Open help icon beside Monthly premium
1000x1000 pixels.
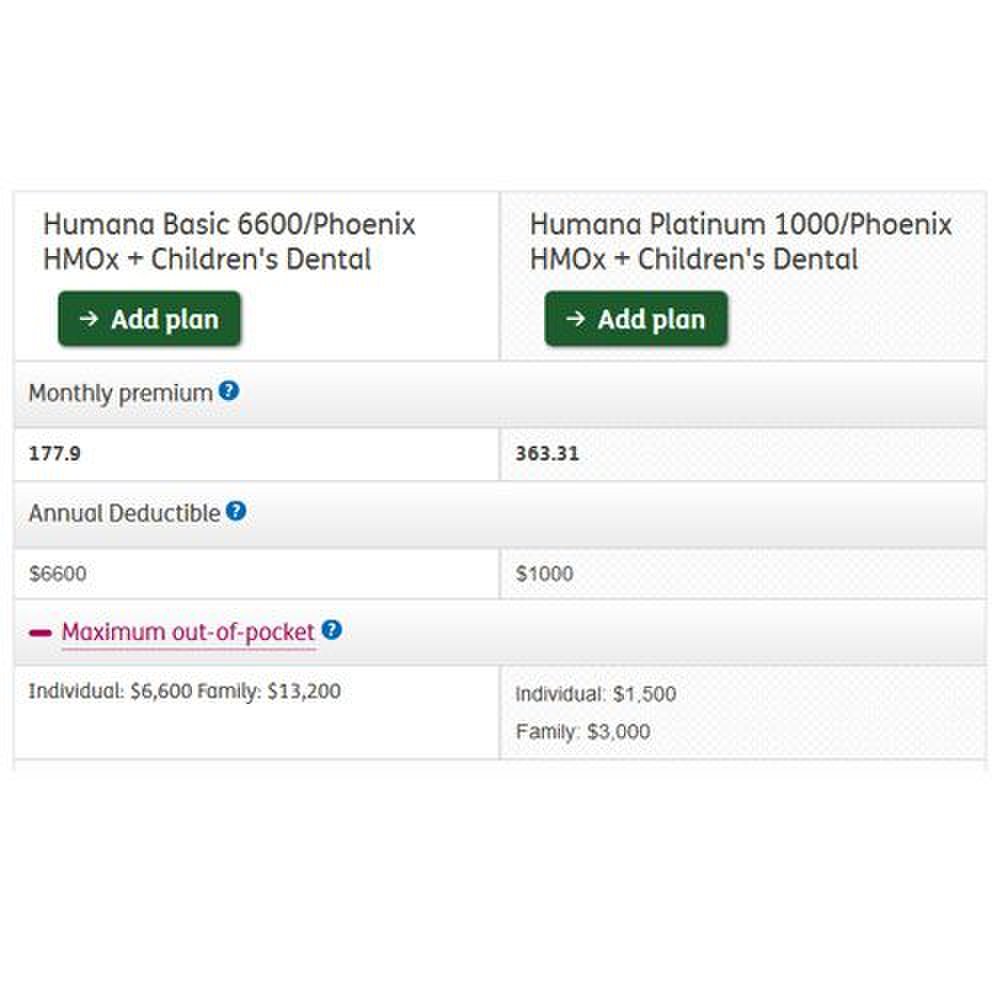229,391
